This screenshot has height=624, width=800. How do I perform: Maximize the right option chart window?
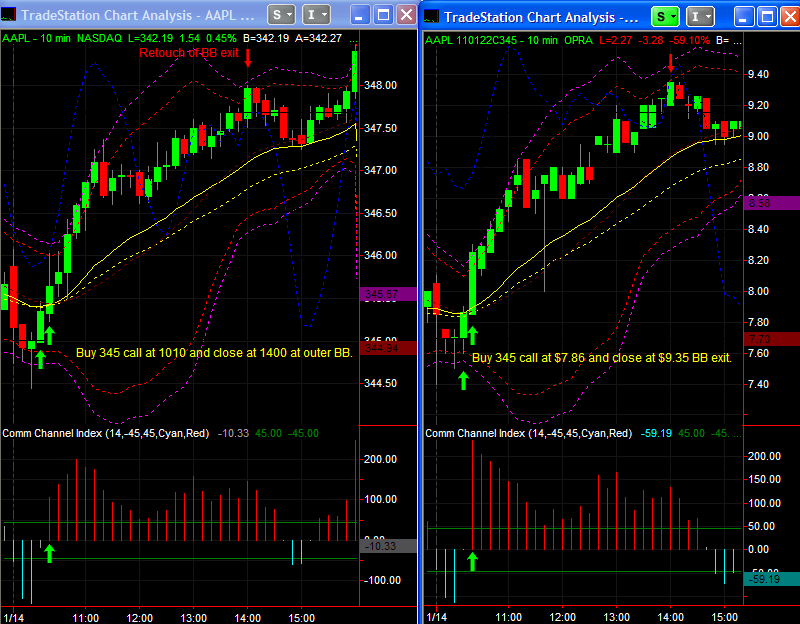tap(767, 17)
